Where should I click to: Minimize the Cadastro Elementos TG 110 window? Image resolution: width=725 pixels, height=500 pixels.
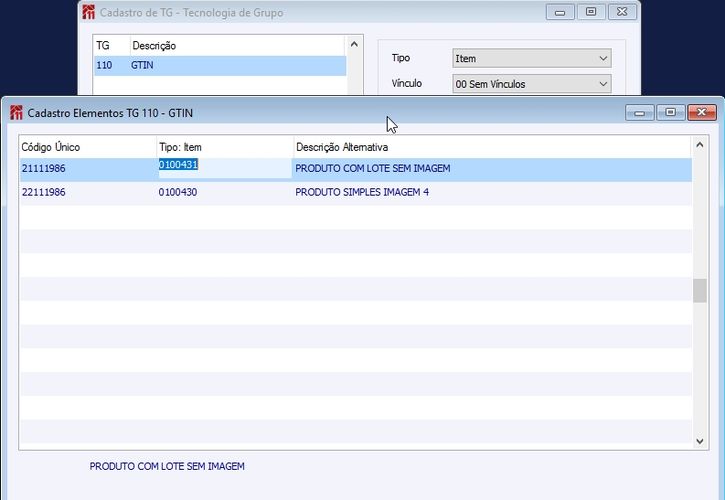[x=639, y=112]
